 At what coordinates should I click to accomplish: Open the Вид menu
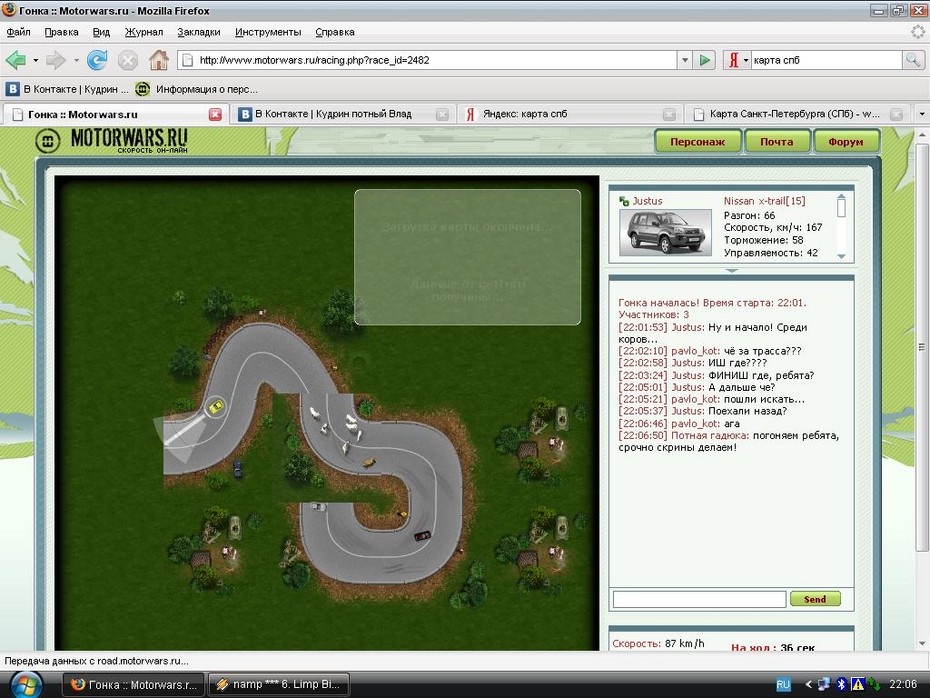click(x=101, y=32)
